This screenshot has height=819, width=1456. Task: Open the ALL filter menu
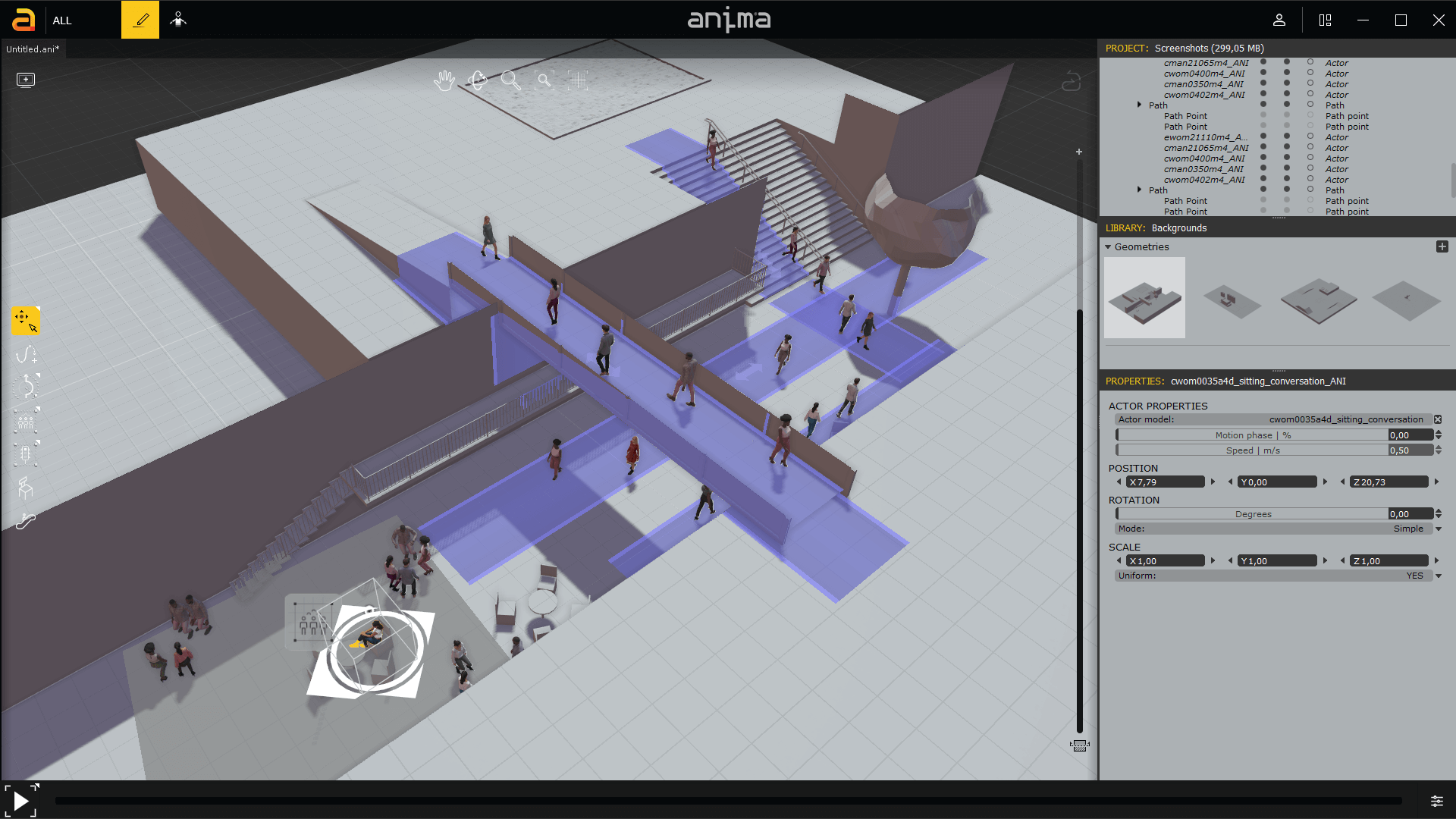[x=61, y=20]
